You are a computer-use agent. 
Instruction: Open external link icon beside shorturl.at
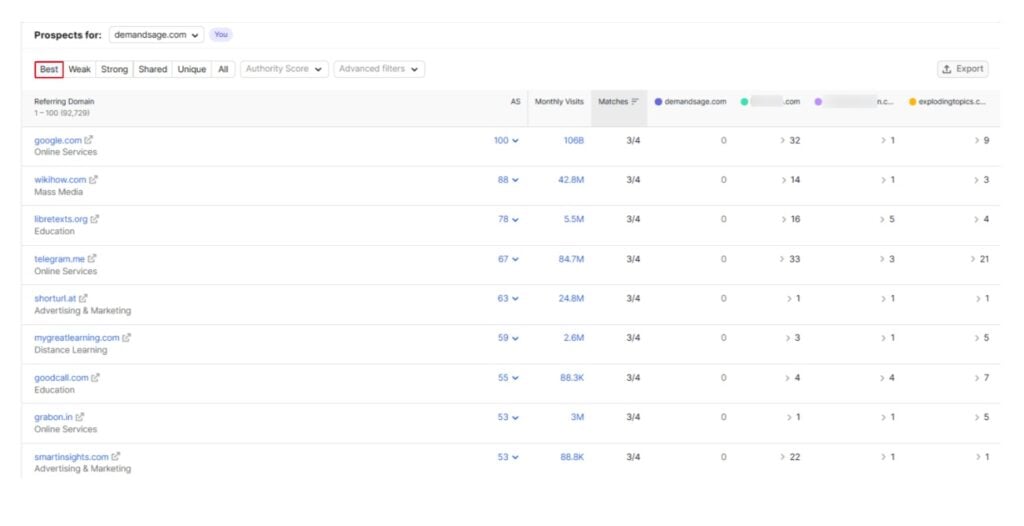click(83, 298)
